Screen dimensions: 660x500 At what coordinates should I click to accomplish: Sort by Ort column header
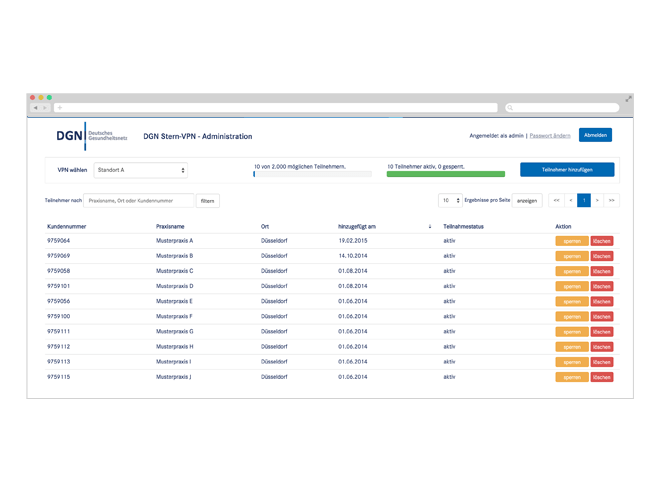pos(265,226)
